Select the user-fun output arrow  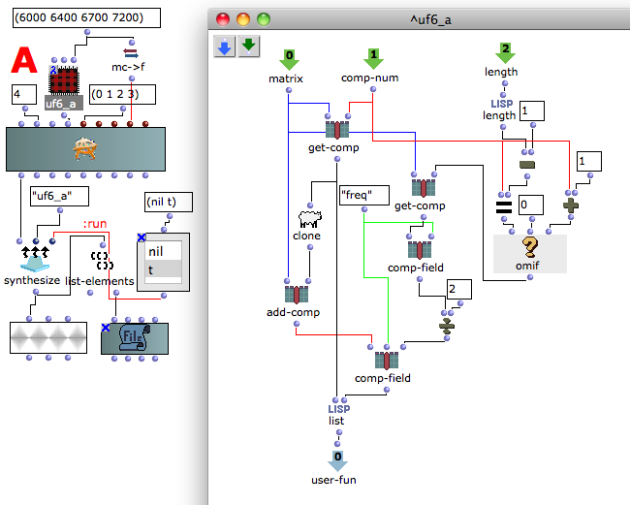click(x=338, y=461)
